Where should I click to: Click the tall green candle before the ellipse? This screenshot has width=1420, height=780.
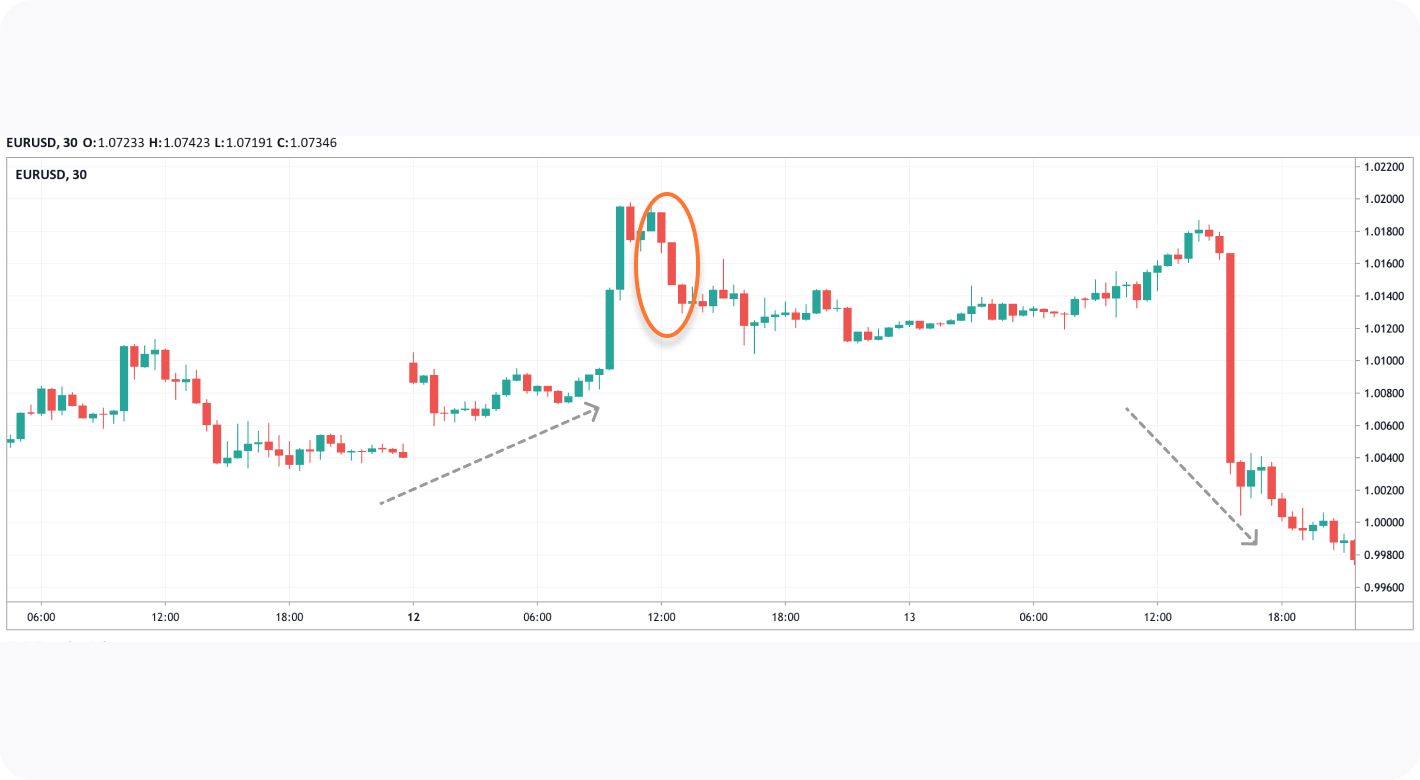609,329
